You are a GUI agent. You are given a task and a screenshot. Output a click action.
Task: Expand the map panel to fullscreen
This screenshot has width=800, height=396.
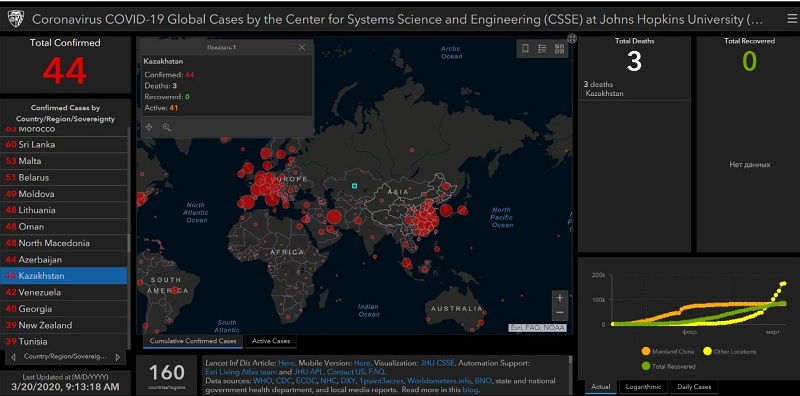(572, 39)
